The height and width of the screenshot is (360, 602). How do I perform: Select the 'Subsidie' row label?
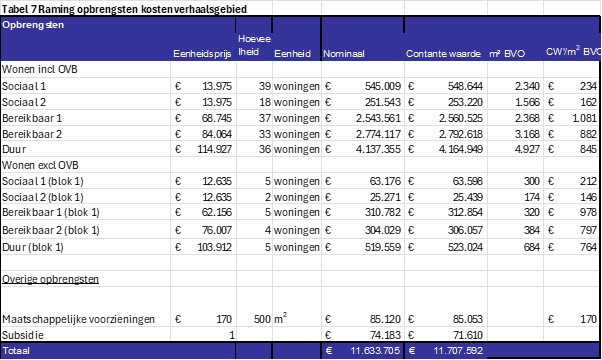point(23,335)
